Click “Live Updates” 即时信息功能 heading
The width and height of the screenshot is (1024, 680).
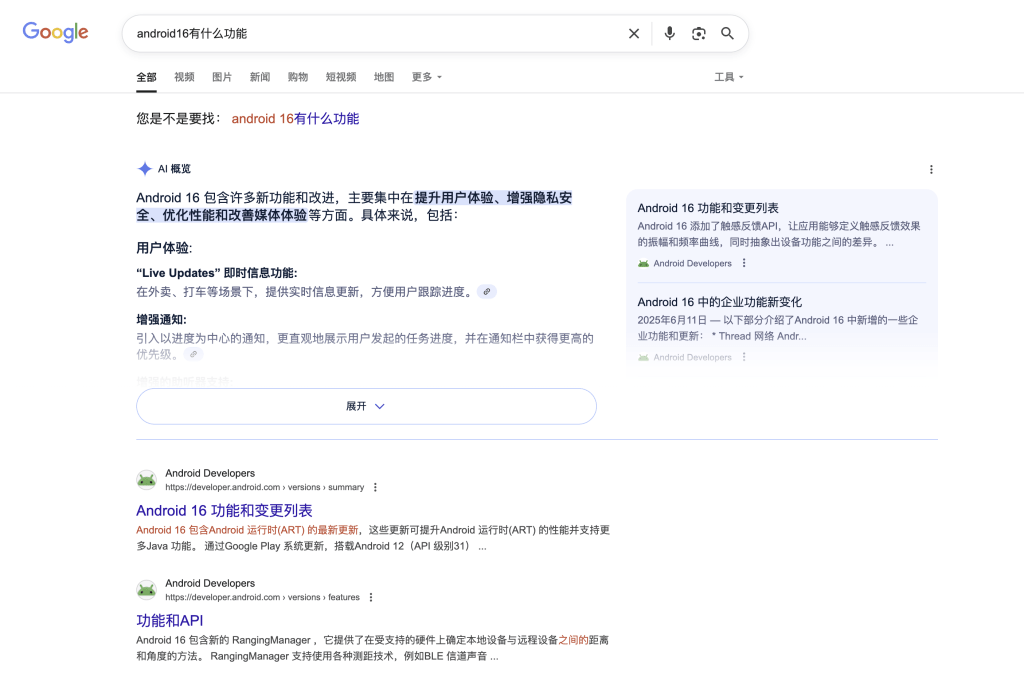coord(217,273)
